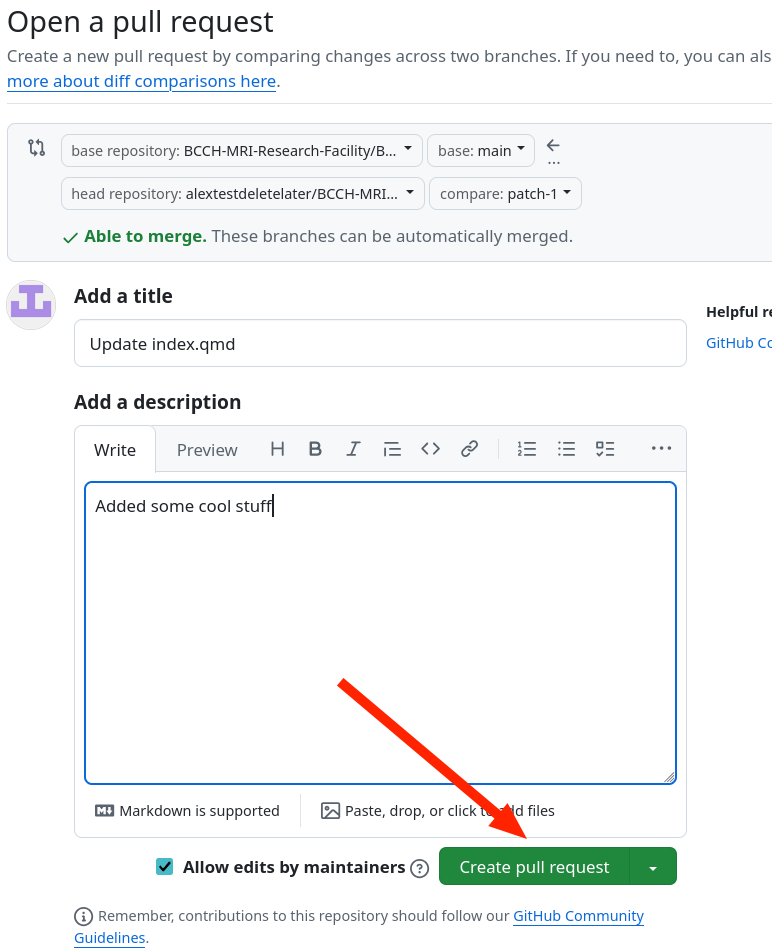Toggle Allow edits by maintainers checkbox

(165, 867)
